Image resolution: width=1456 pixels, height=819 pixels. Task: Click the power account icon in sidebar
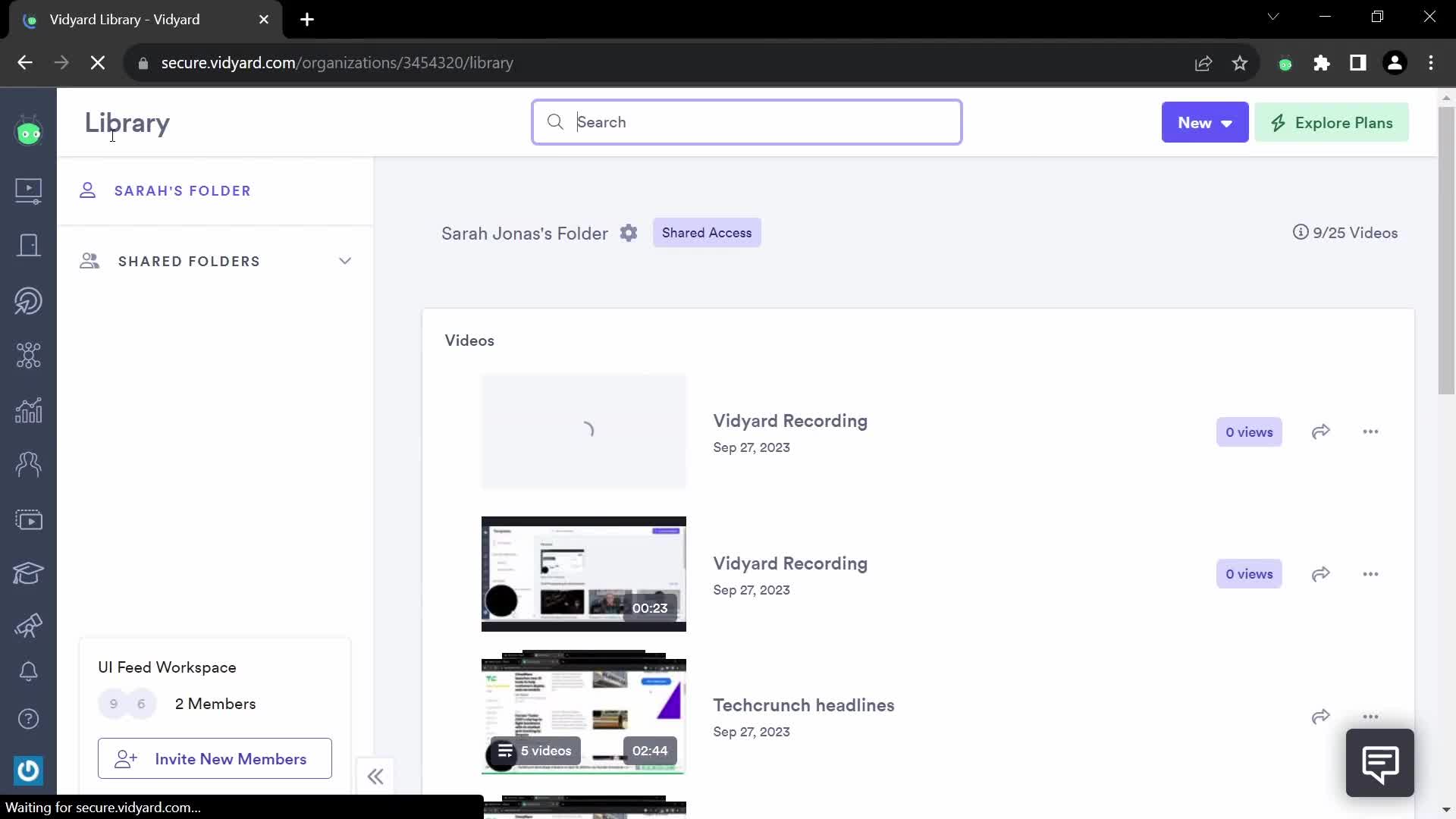28,770
